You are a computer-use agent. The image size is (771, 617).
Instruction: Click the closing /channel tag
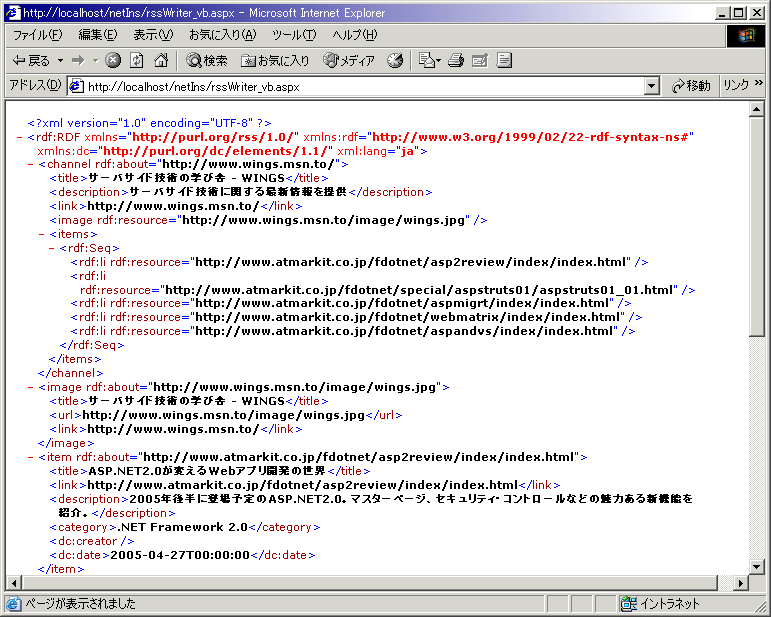(x=71, y=373)
